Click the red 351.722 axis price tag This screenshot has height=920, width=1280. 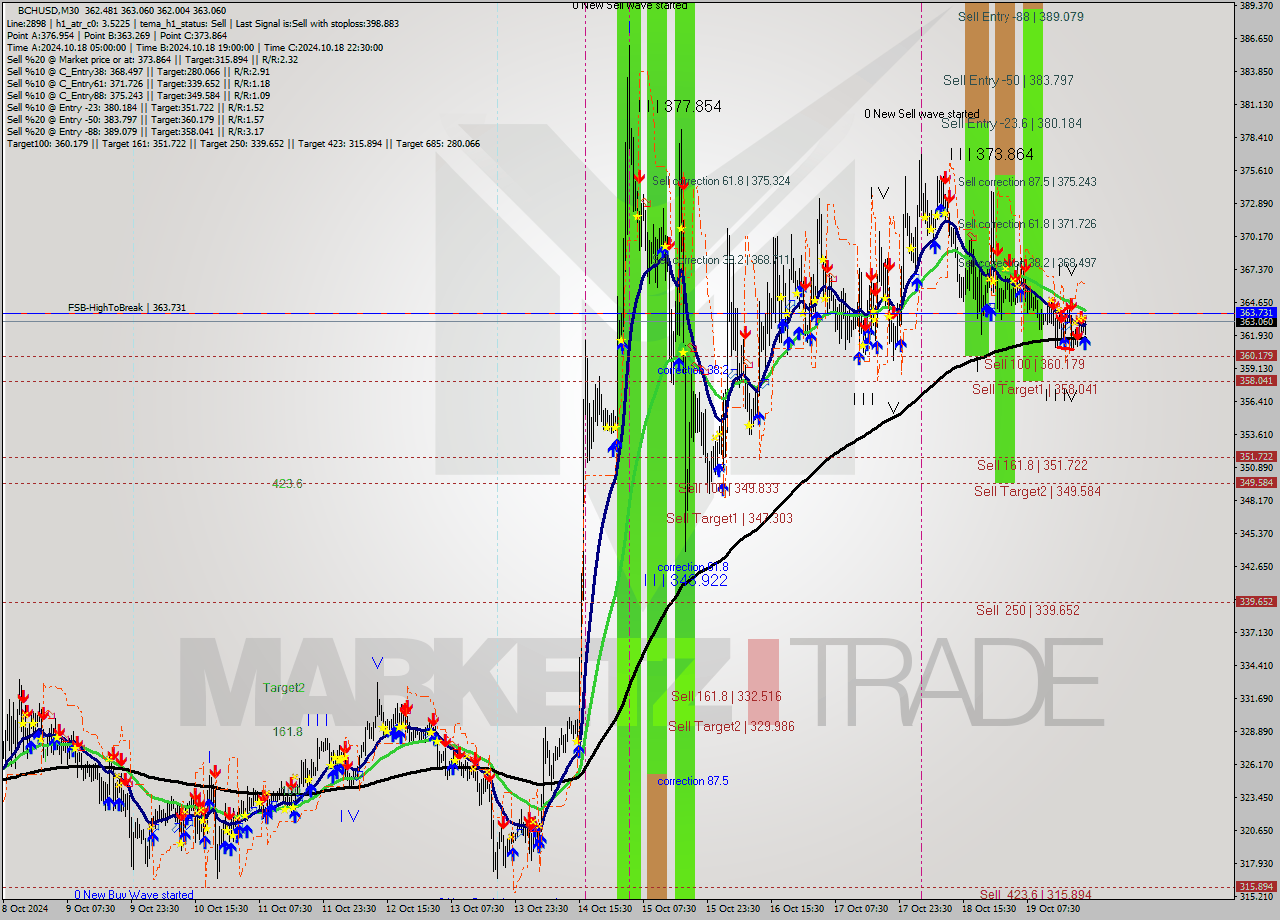pyautogui.click(x=1256, y=457)
